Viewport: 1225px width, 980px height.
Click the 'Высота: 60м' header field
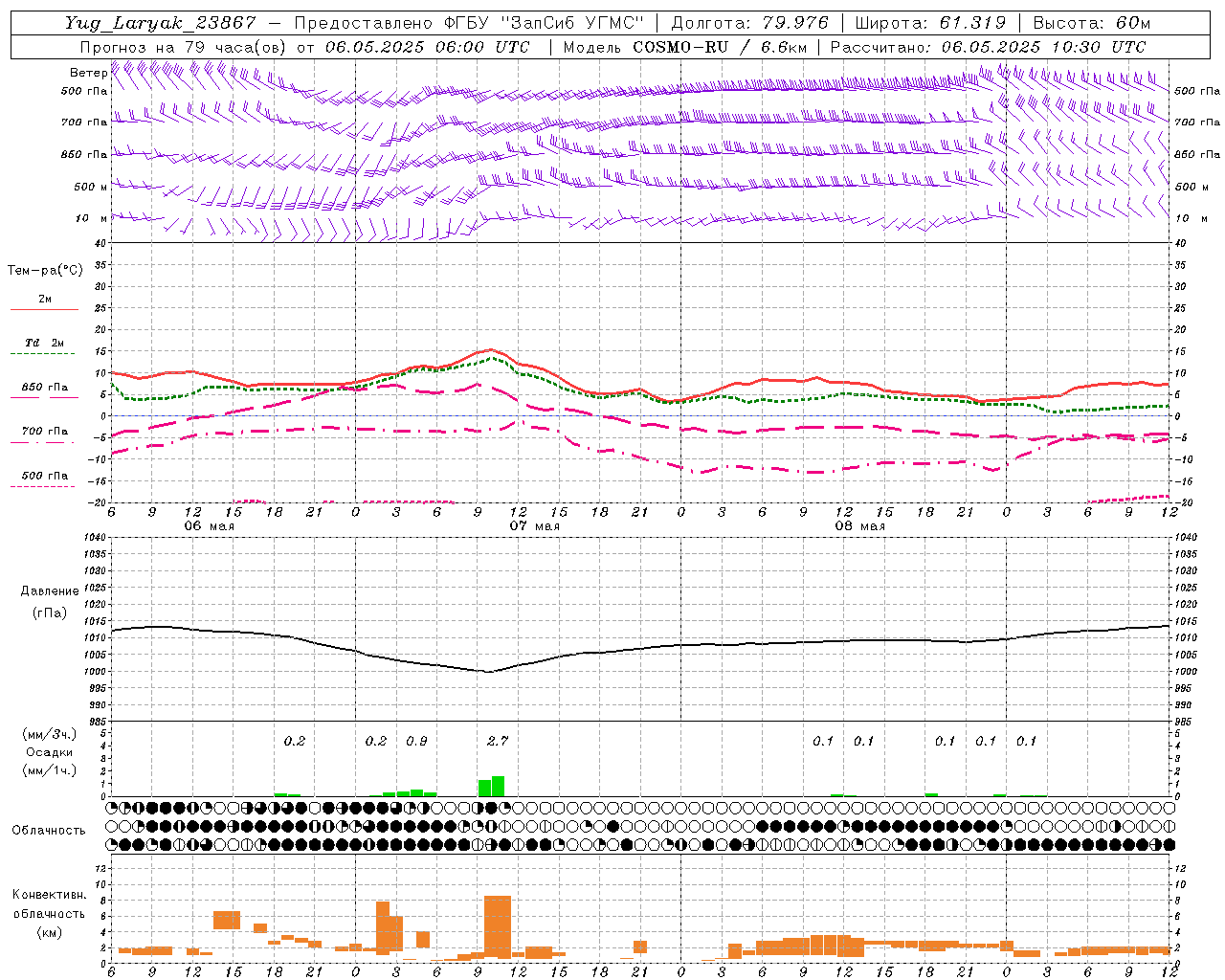point(1091,23)
